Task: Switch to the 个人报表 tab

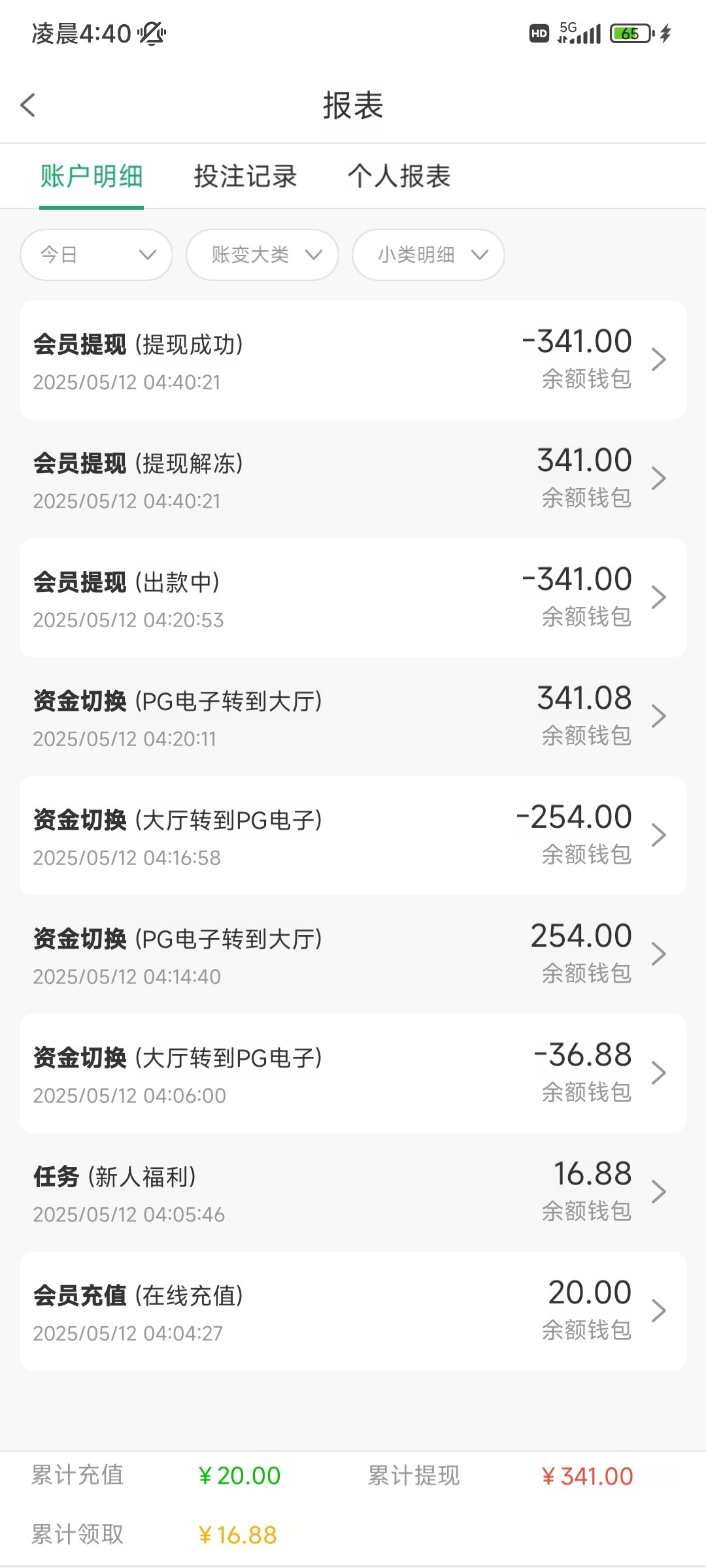Action: (399, 176)
